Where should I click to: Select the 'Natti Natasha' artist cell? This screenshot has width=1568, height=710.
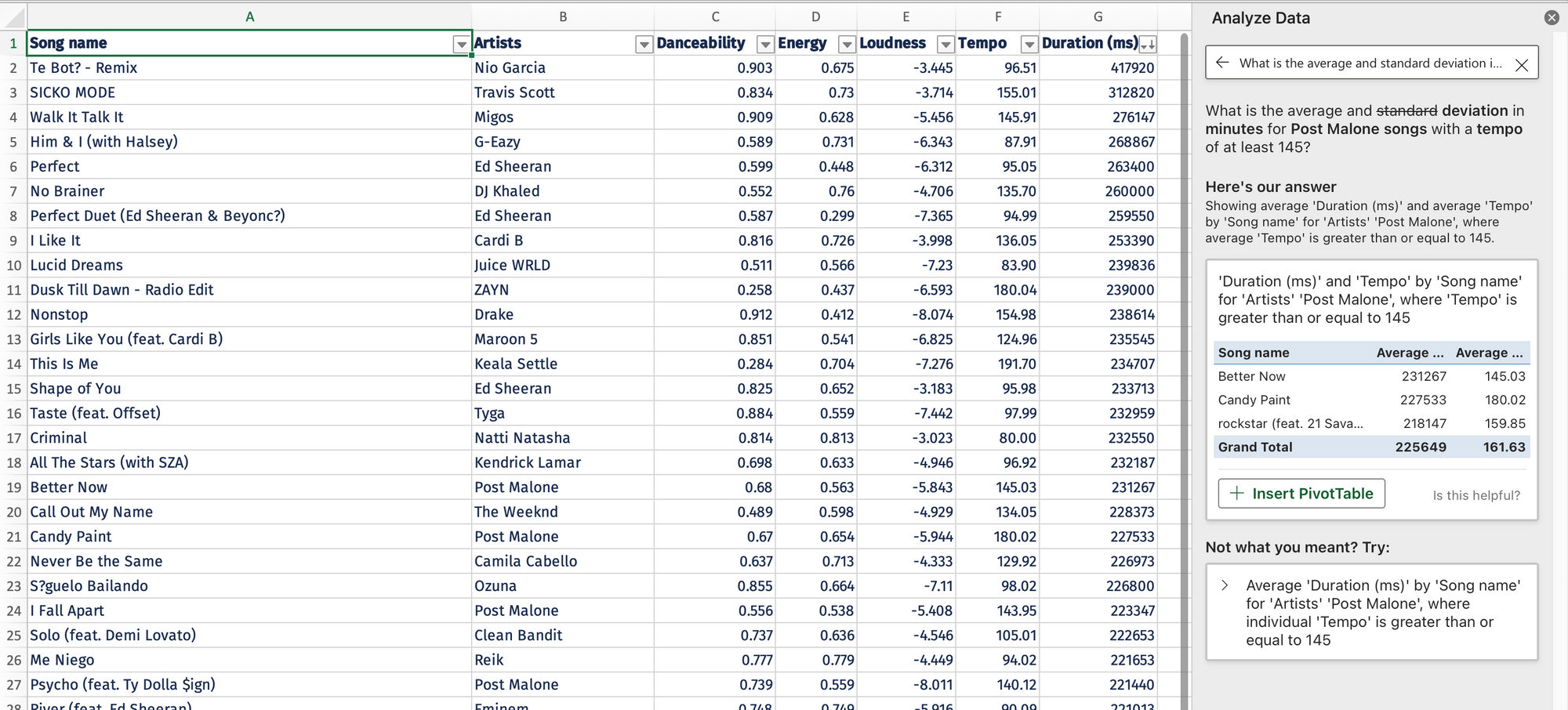[563, 438]
